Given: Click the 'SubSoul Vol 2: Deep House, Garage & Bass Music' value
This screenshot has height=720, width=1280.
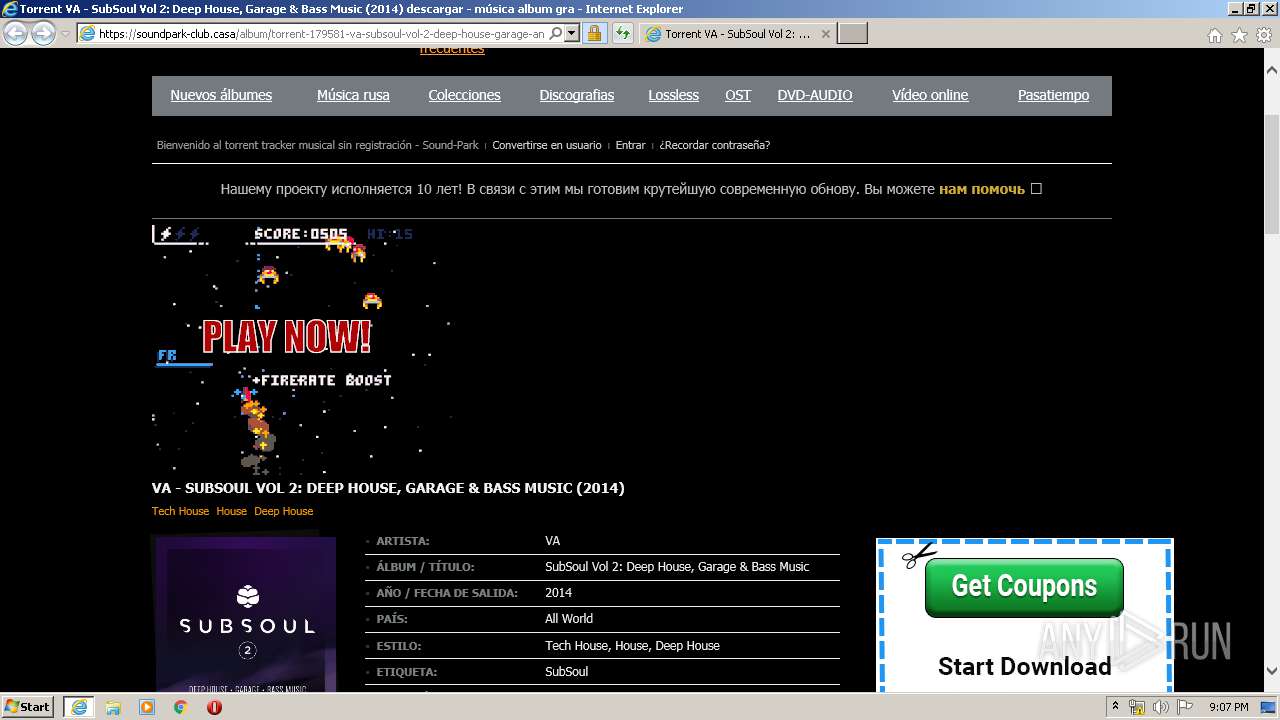Looking at the screenshot, I should 677,566.
